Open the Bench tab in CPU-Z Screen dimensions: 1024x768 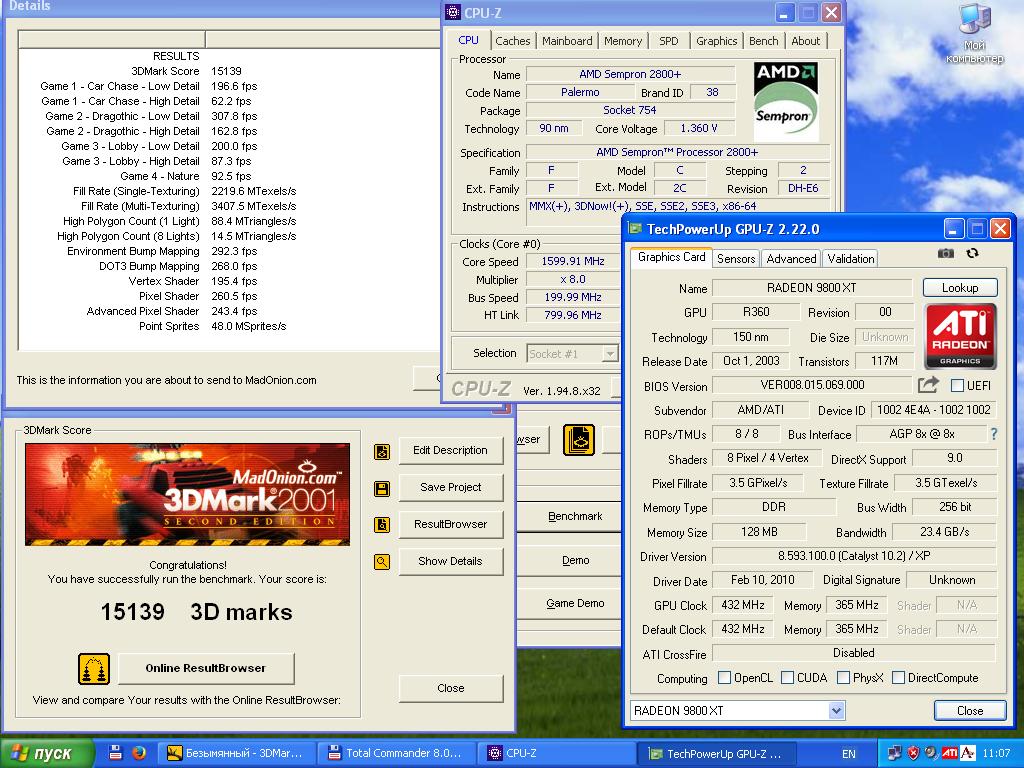click(x=763, y=40)
